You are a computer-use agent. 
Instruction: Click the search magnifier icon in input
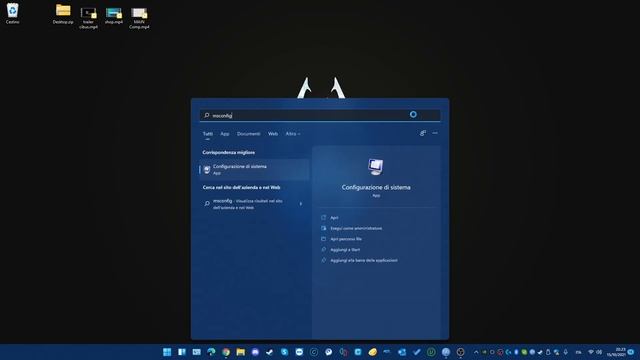pos(207,116)
